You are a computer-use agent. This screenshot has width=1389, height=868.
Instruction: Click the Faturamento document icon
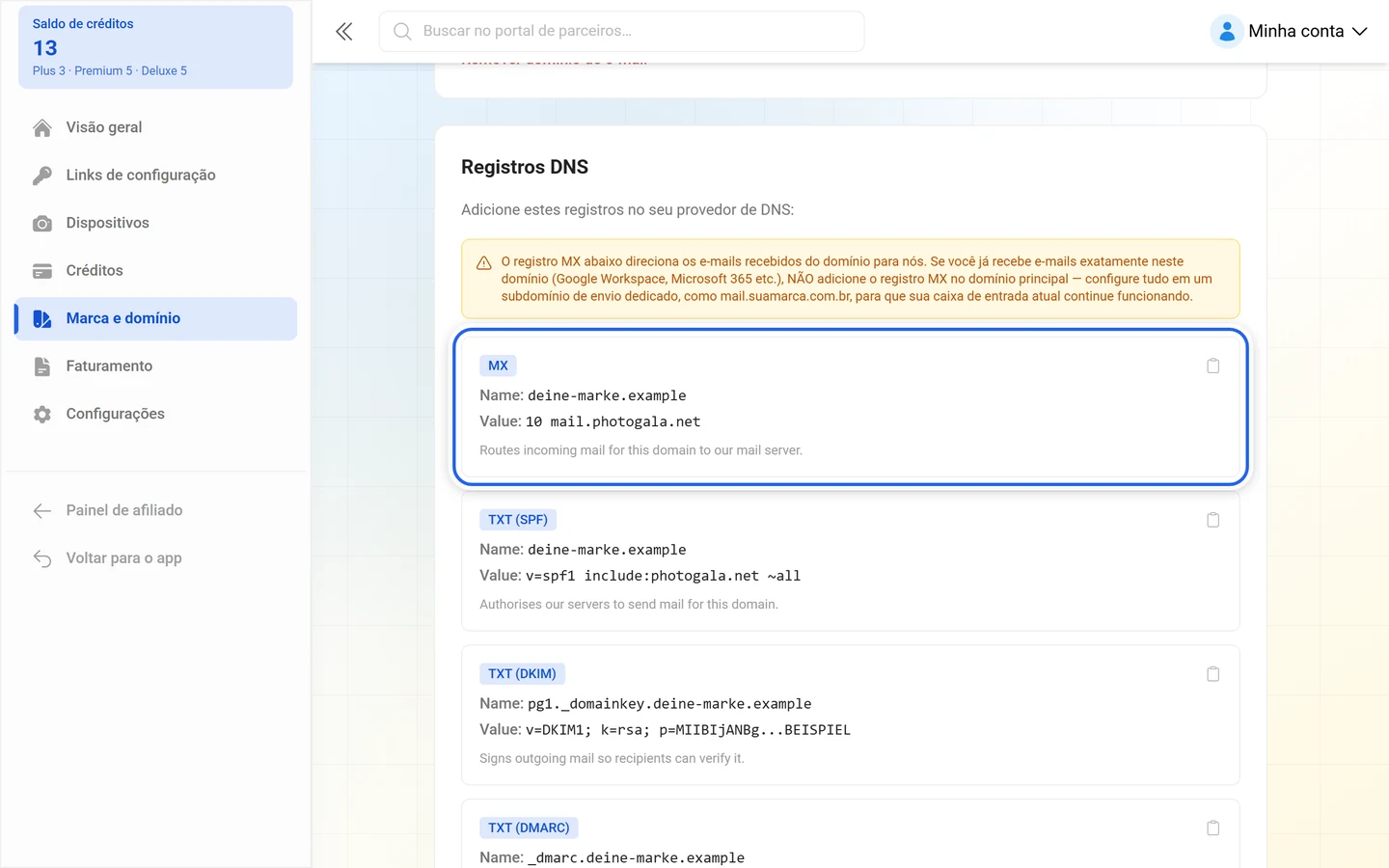click(42, 366)
